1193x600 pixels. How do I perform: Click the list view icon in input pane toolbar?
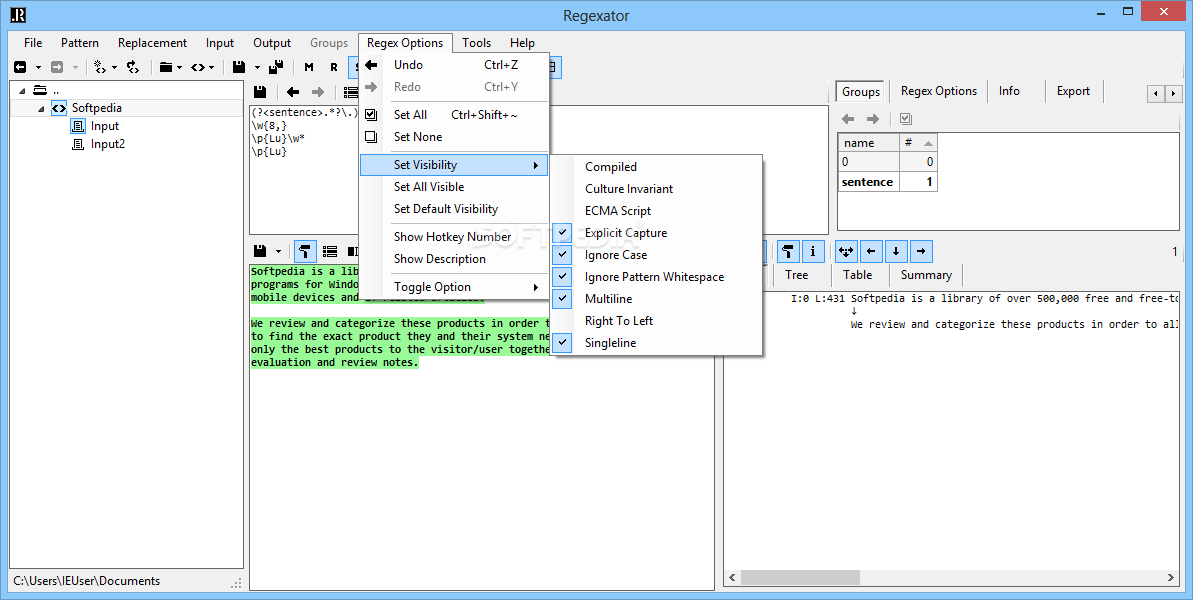[x=329, y=251]
